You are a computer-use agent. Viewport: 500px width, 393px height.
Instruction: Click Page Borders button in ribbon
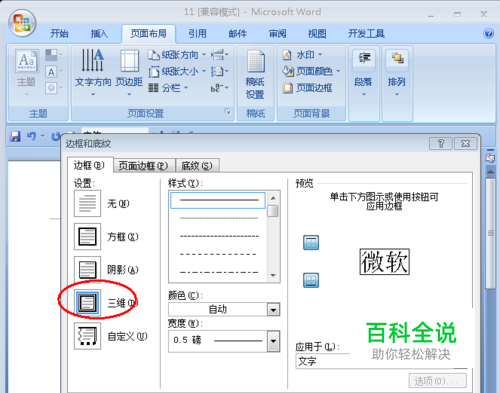[x=307, y=88]
